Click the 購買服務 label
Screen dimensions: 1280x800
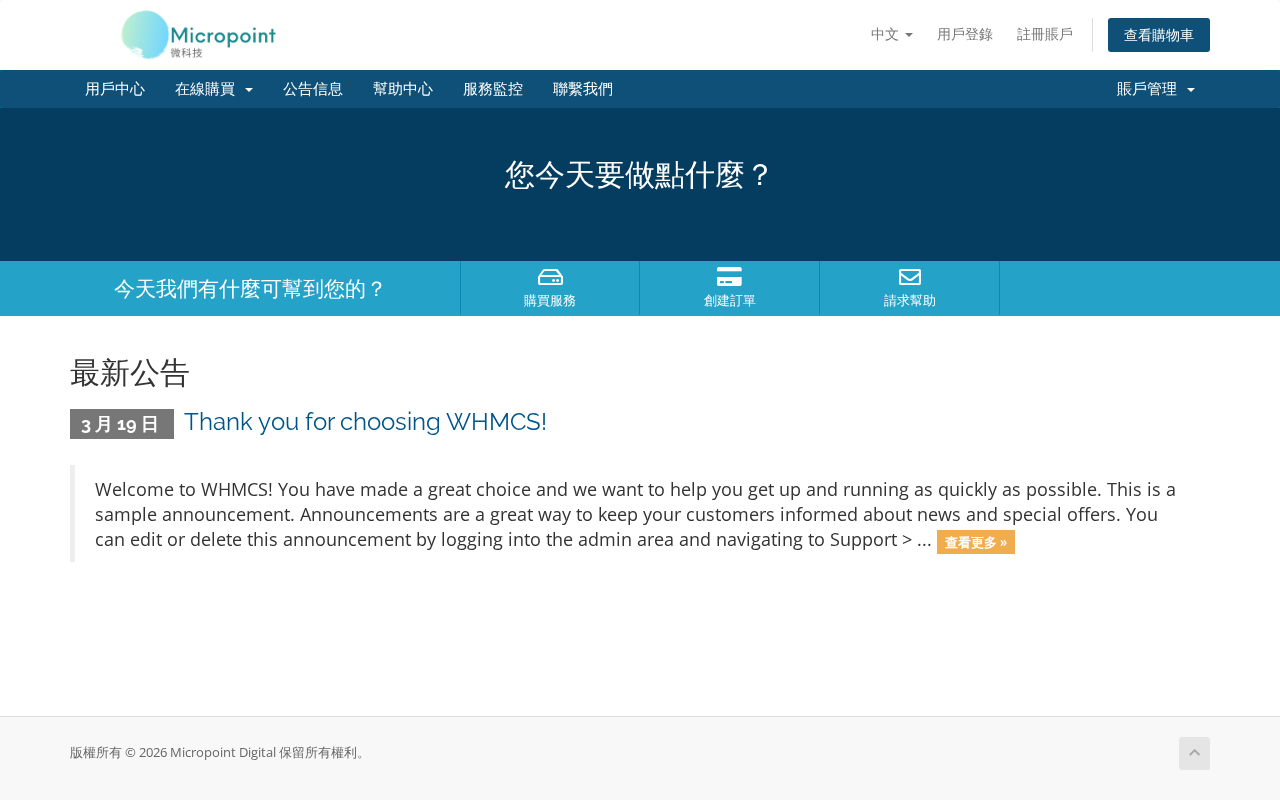[x=550, y=300]
